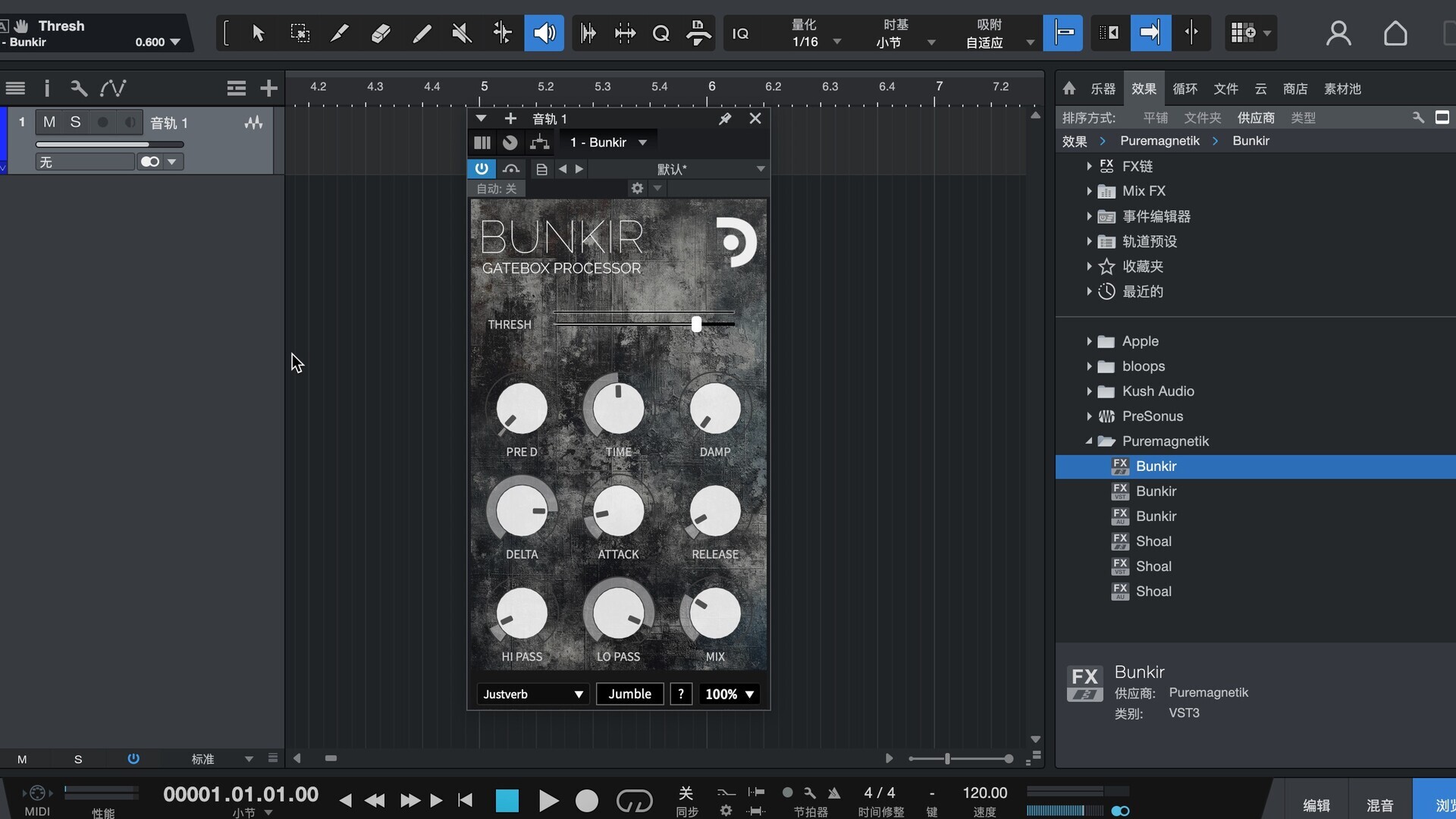This screenshot has height=819, width=1456.
Task: Open plugin routing/sidechain icon
Action: tap(539, 142)
